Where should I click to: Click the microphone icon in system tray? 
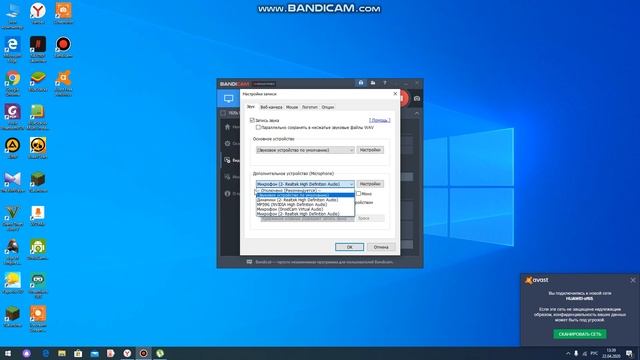[576, 353]
